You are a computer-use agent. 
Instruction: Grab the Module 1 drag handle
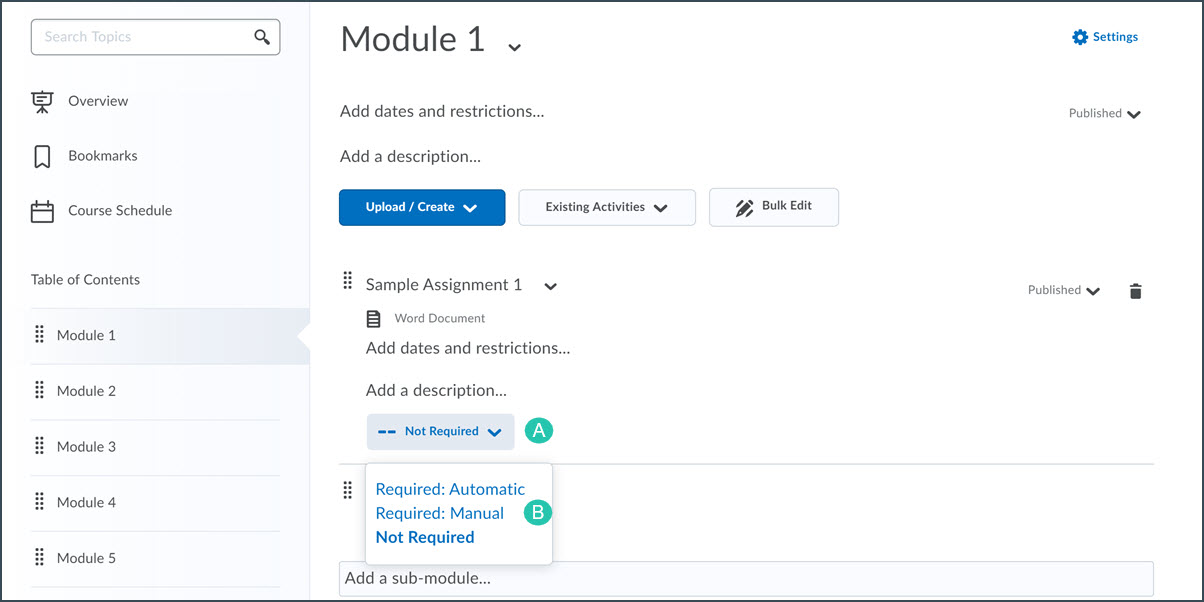40,334
